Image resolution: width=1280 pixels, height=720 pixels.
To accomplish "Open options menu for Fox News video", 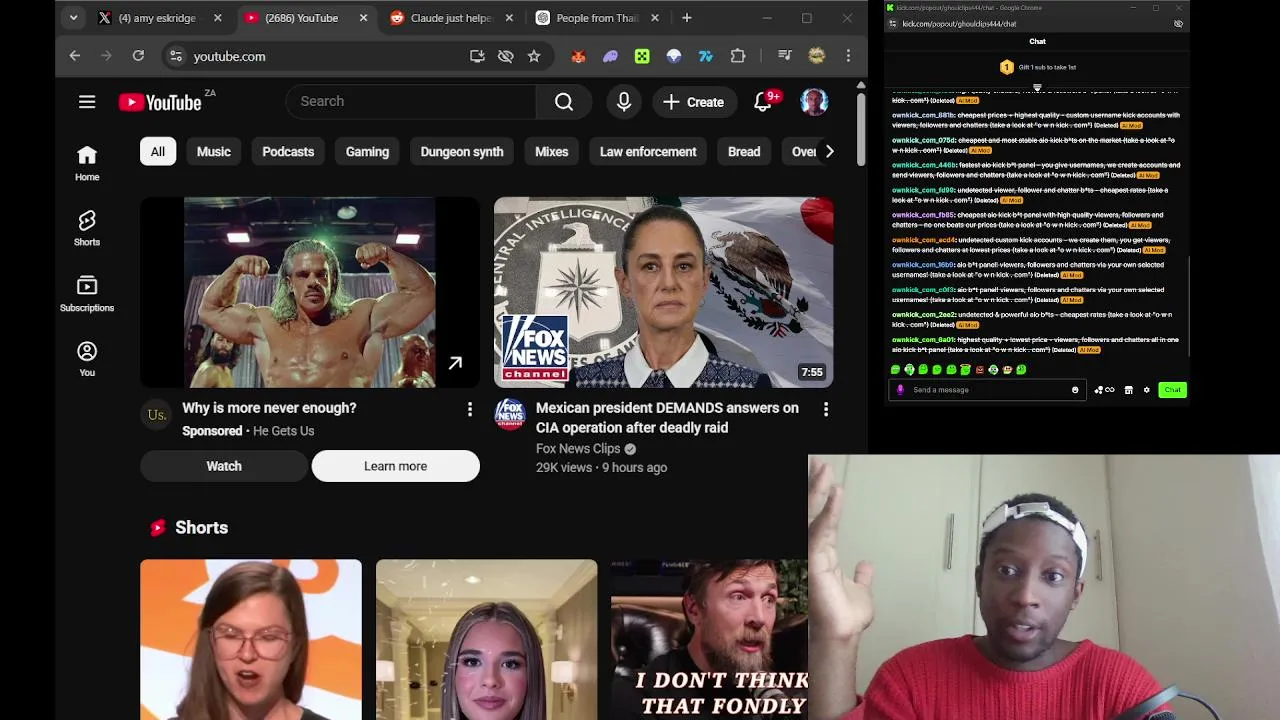I will pyautogui.click(x=826, y=409).
